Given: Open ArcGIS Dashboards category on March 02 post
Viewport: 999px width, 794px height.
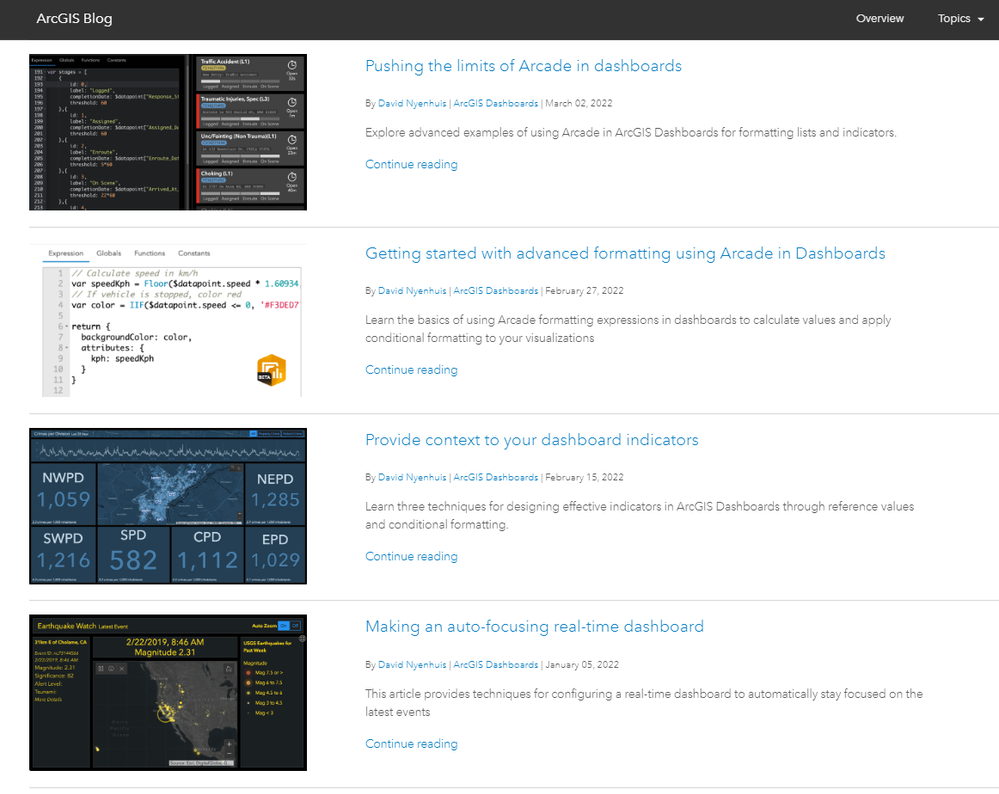Looking at the screenshot, I should tap(495, 103).
